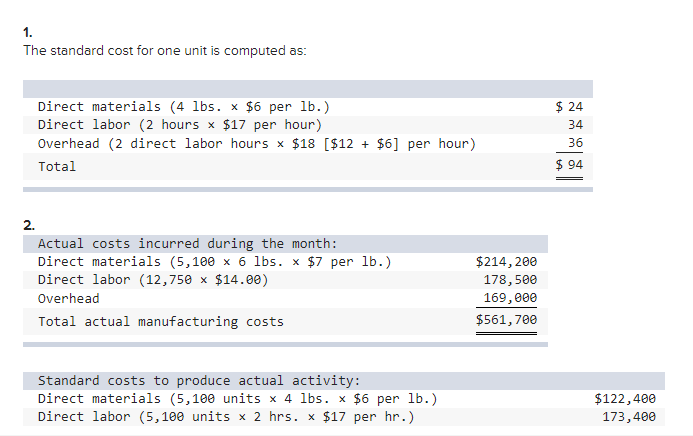Click the 36 overhead cost value
The image size is (693, 436).
coord(575,143)
